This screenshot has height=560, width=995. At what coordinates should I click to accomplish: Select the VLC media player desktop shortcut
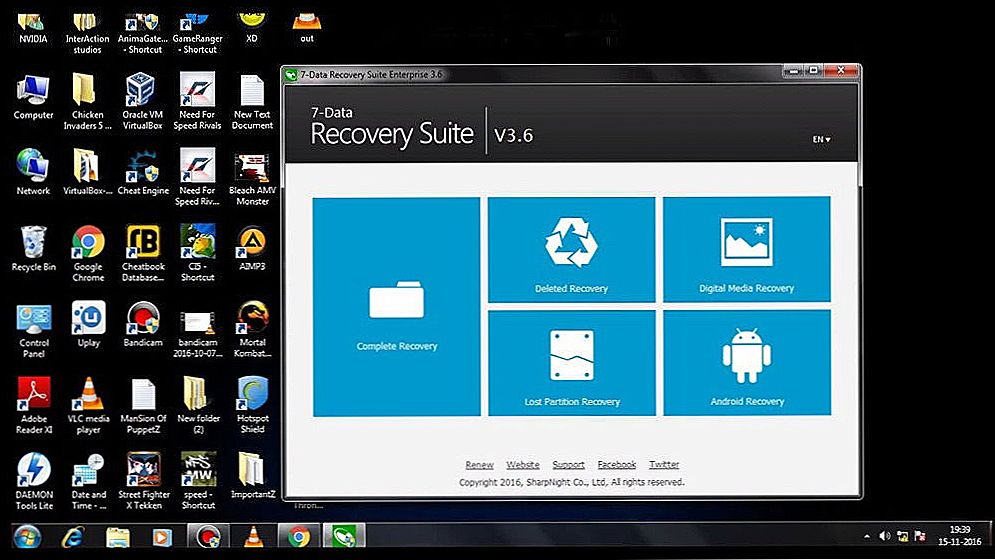point(88,406)
